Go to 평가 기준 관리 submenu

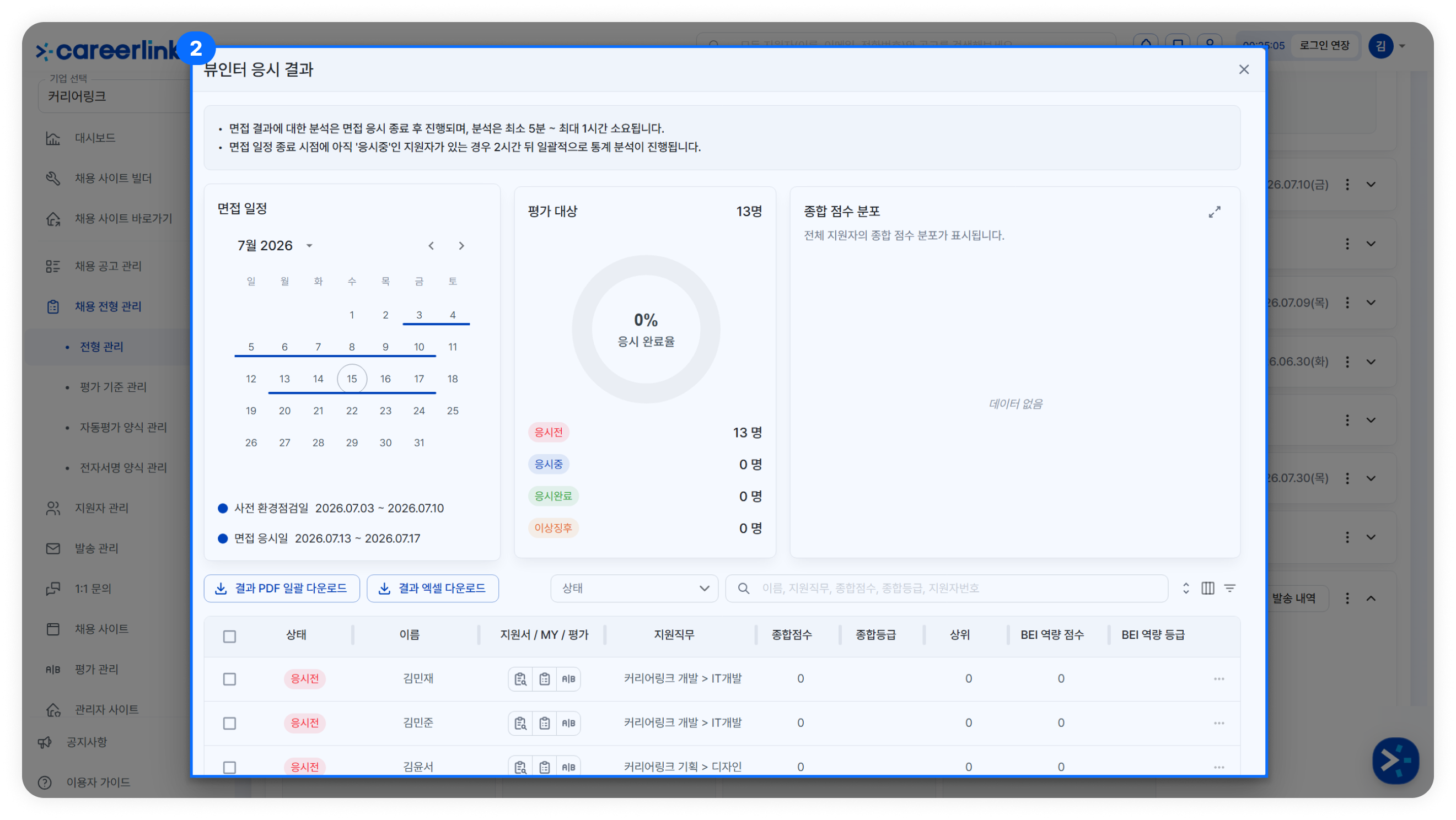click(113, 387)
